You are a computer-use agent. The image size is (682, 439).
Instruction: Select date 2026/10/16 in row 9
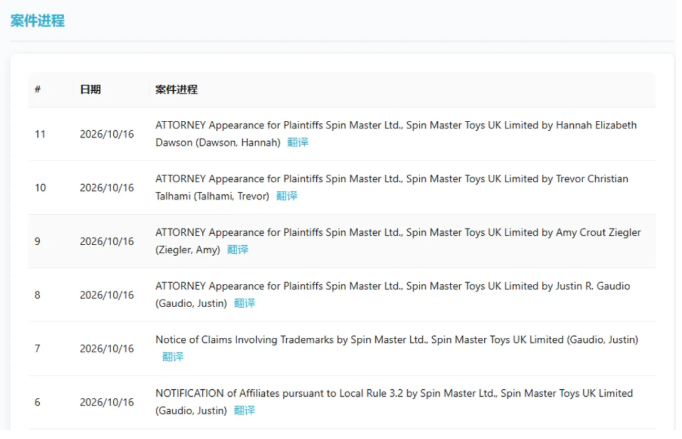[x=107, y=241]
